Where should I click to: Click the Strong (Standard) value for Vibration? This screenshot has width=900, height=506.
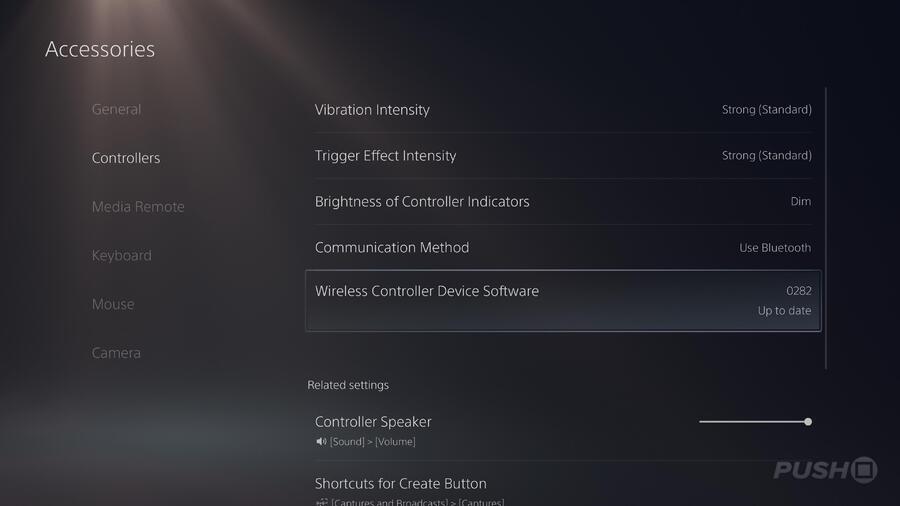click(766, 110)
